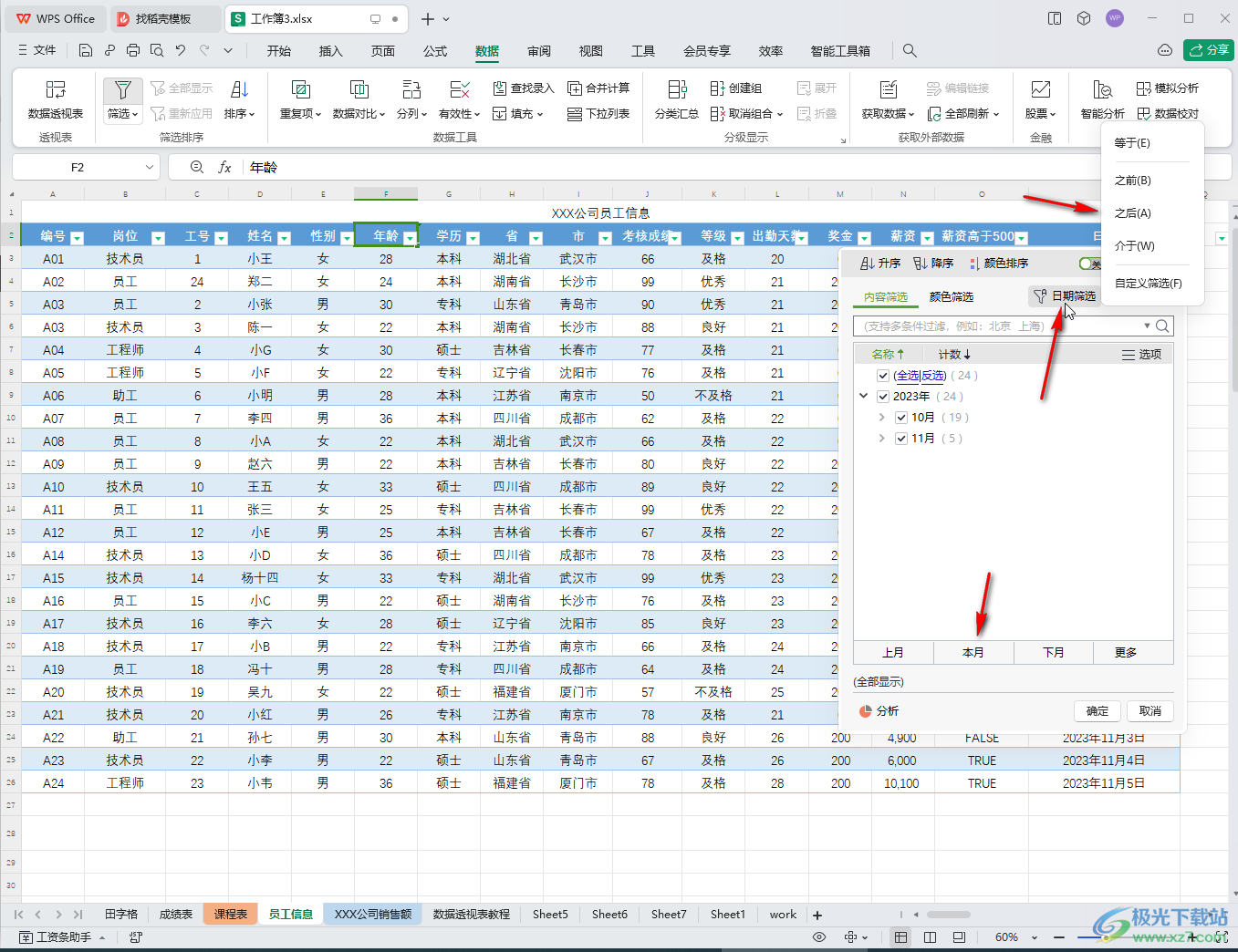This screenshot has height=952, width=1238.
Task: Click the 确定 button
Action: click(1098, 711)
